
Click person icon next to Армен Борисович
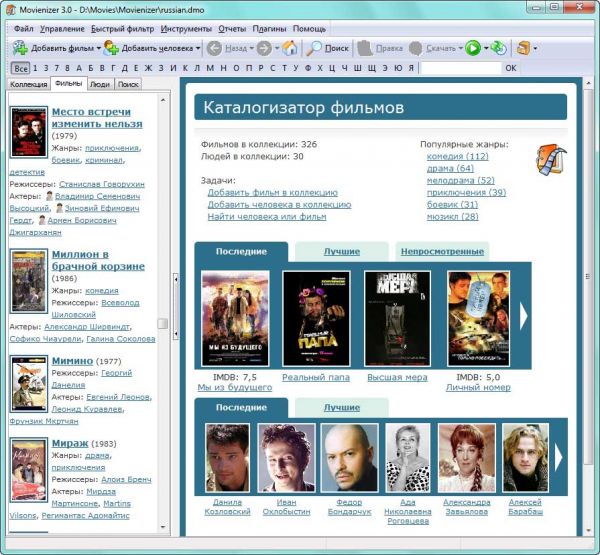click(42, 220)
